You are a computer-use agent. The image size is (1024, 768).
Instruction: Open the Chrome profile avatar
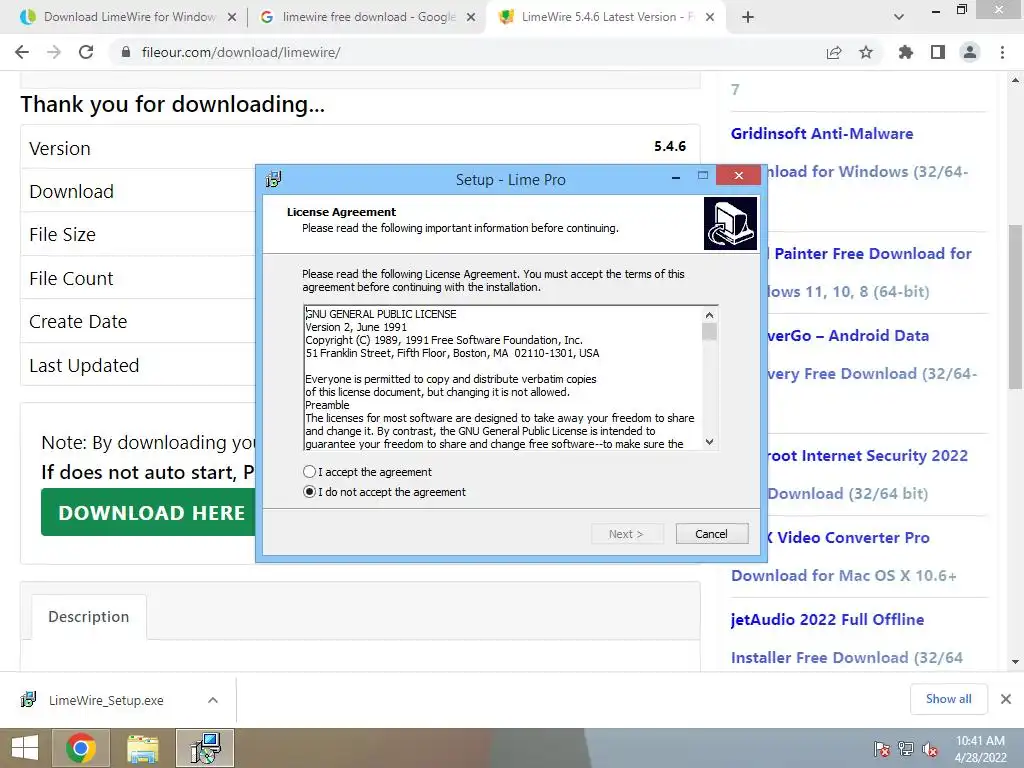[970, 52]
